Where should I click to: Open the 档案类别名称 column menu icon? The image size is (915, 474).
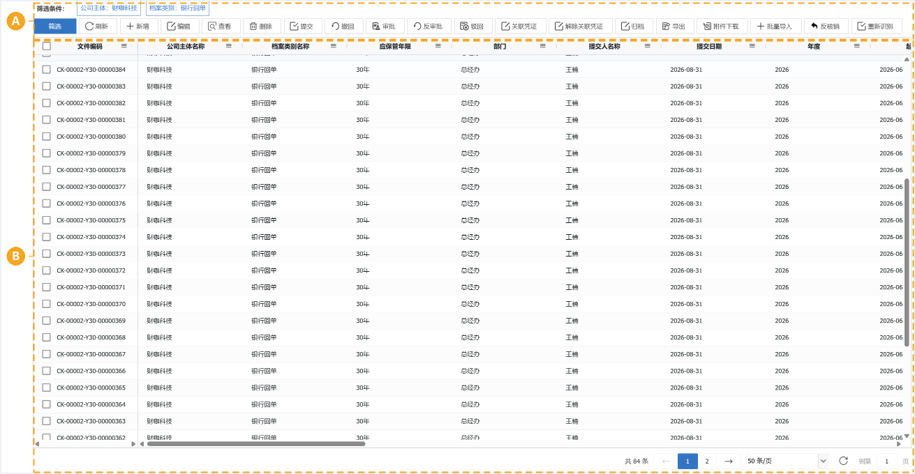point(333,46)
